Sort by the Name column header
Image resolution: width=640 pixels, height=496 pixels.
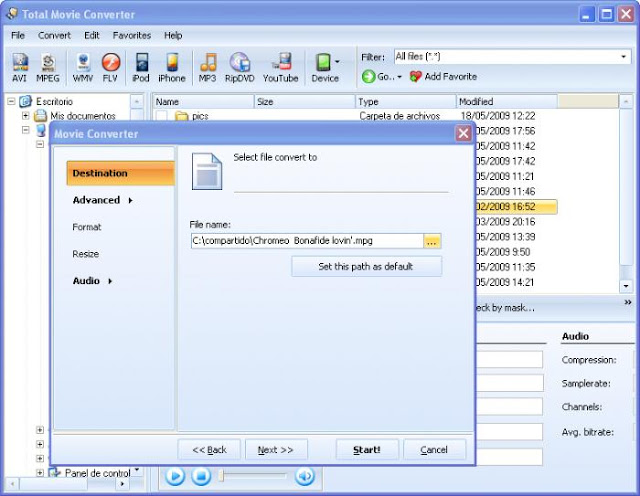pyautogui.click(x=203, y=102)
